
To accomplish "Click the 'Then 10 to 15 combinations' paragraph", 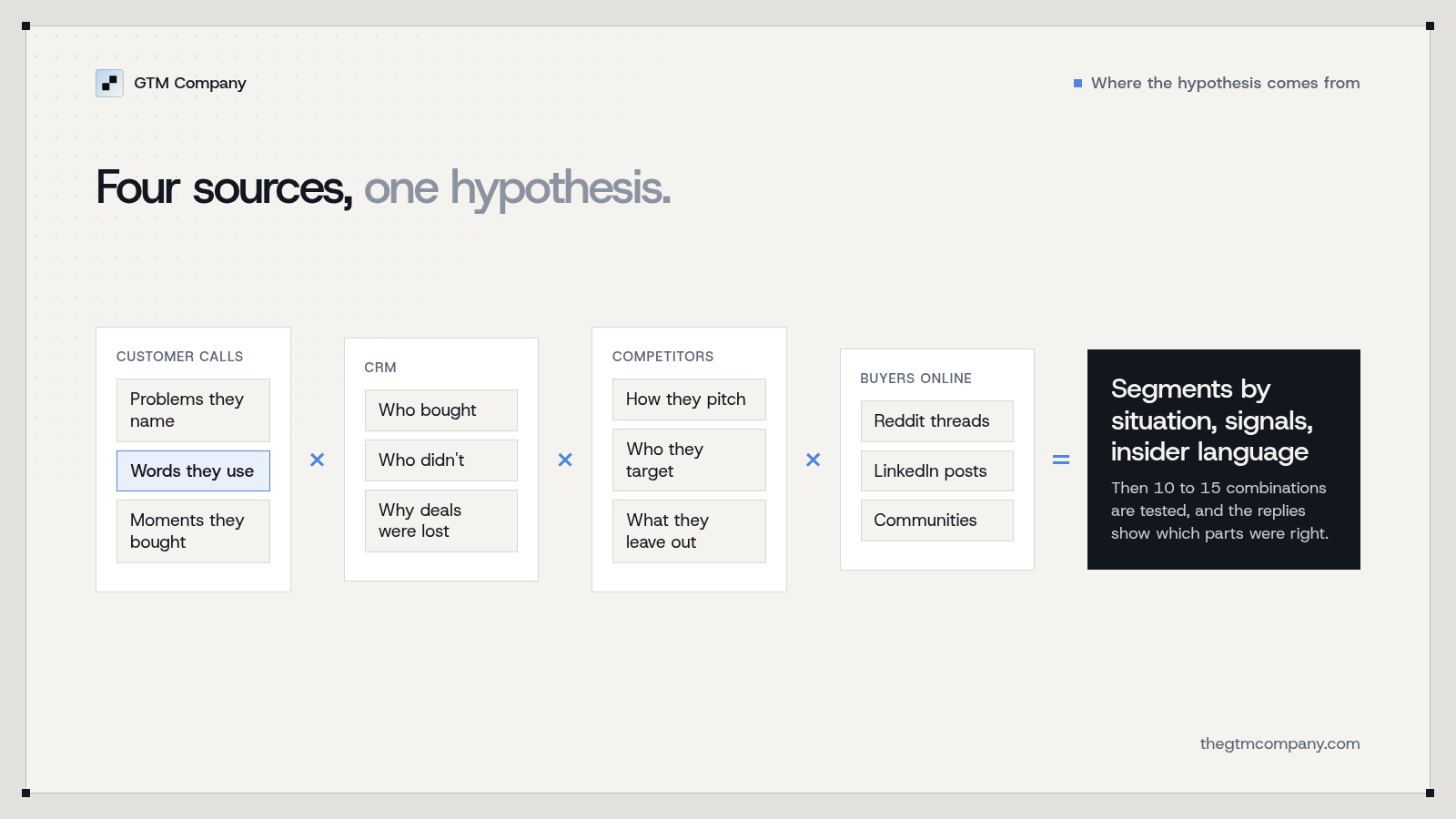I will coord(1219,511).
